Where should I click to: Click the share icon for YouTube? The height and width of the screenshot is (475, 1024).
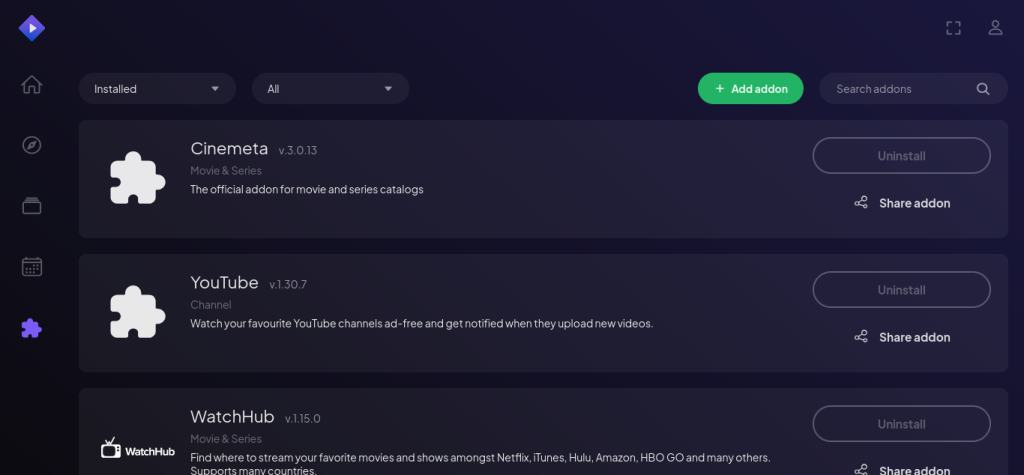click(x=861, y=336)
